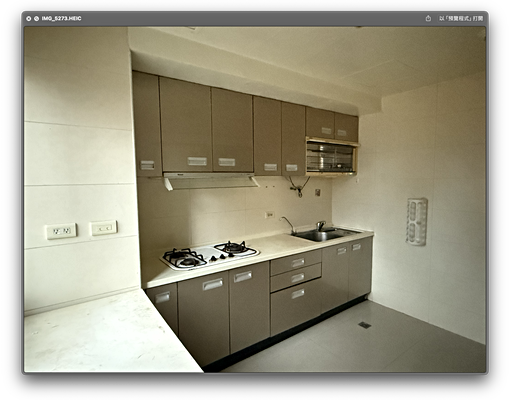Click the bottom large drawer front
The height and width of the screenshot is (400, 510).
tap(296, 307)
